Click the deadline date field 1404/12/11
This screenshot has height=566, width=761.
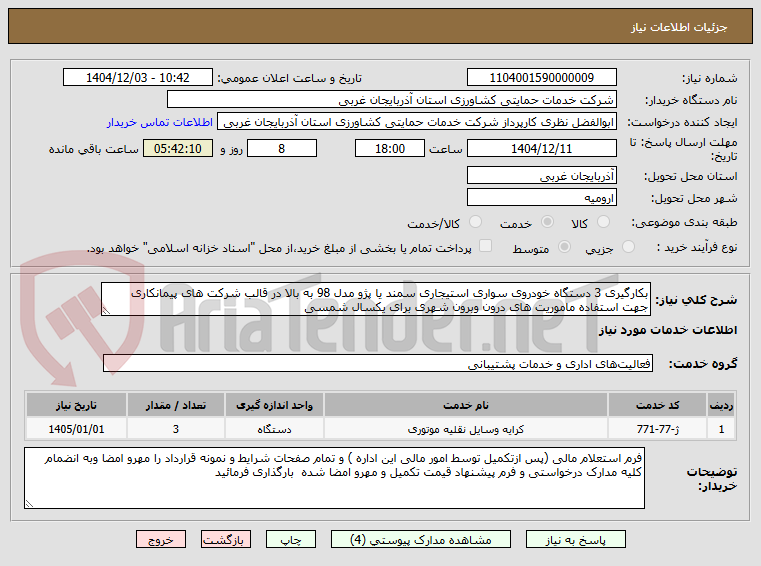tap(542, 148)
